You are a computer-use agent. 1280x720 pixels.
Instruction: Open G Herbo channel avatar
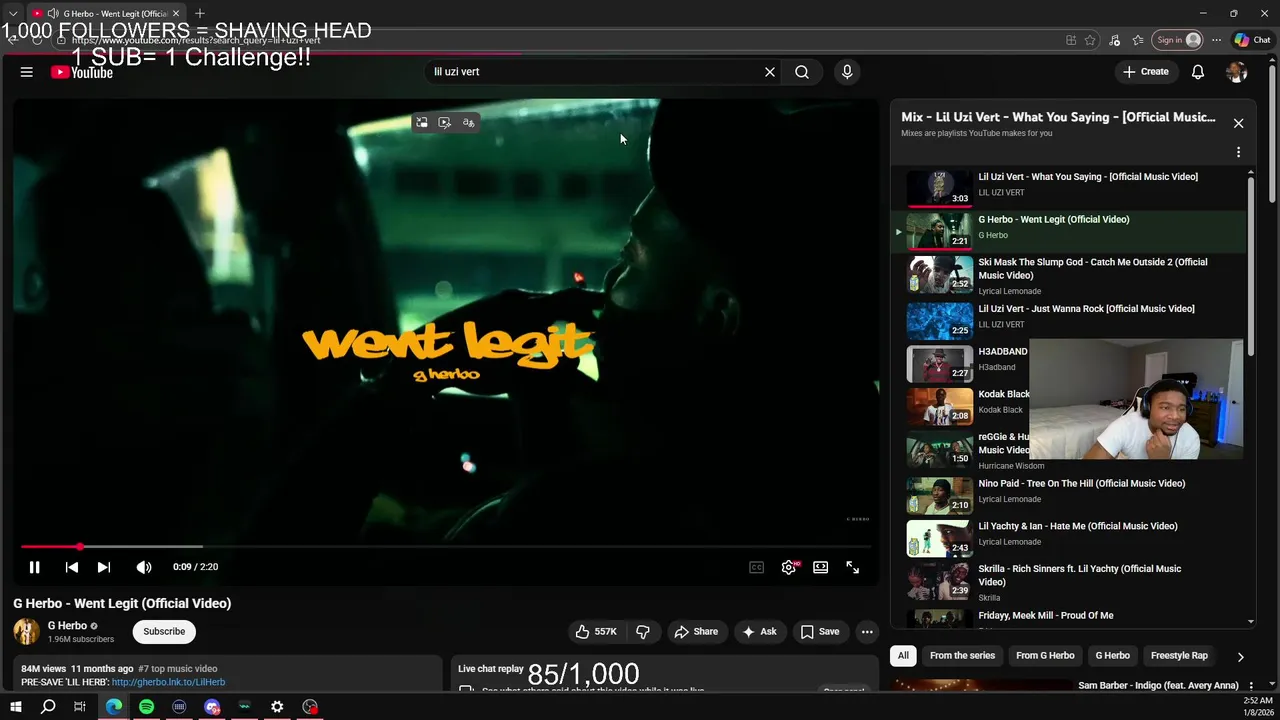tap(26, 632)
